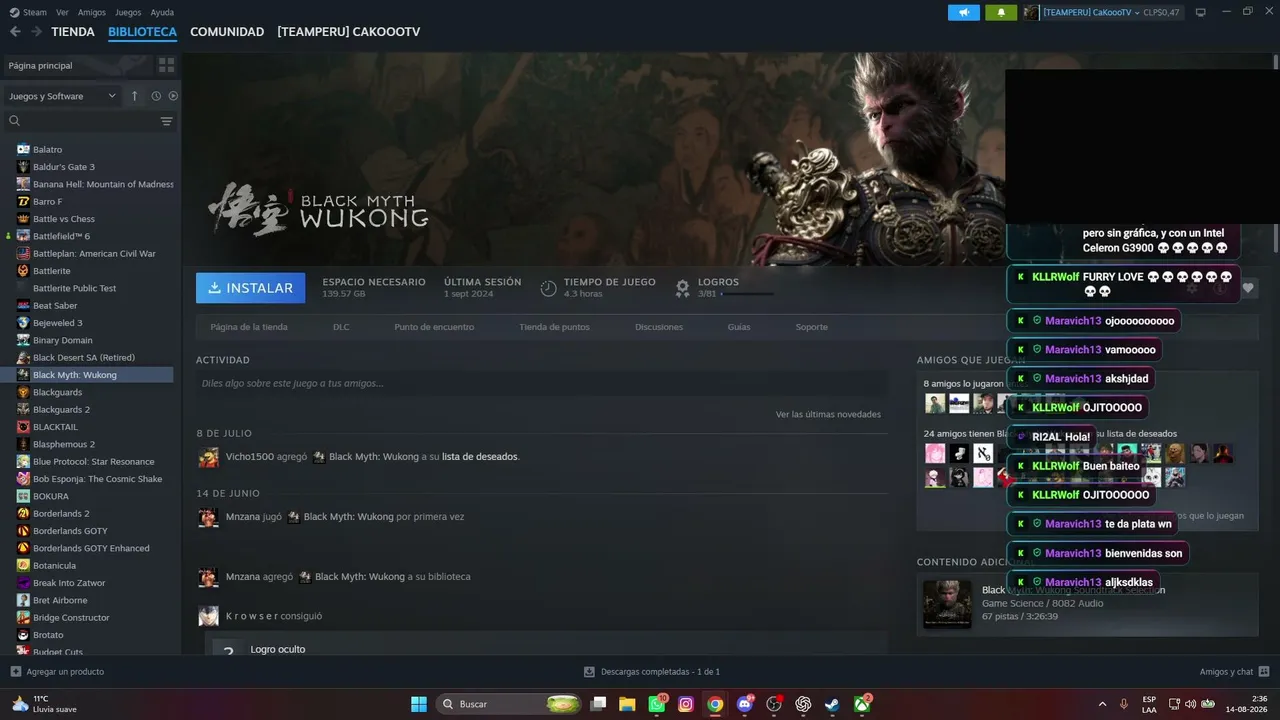Click the Battlerite game icon
Image resolution: width=1280 pixels, height=720 pixels.
click(23, 271)
